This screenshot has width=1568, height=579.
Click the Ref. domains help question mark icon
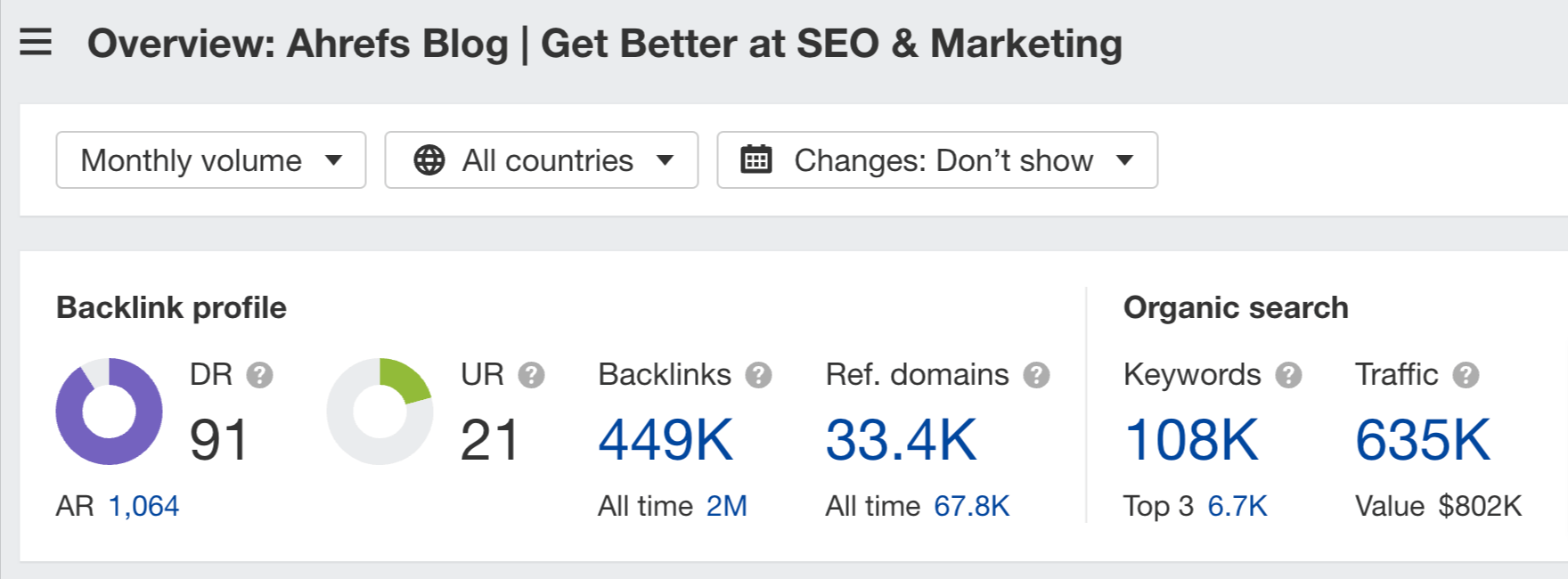point(1036,375)
